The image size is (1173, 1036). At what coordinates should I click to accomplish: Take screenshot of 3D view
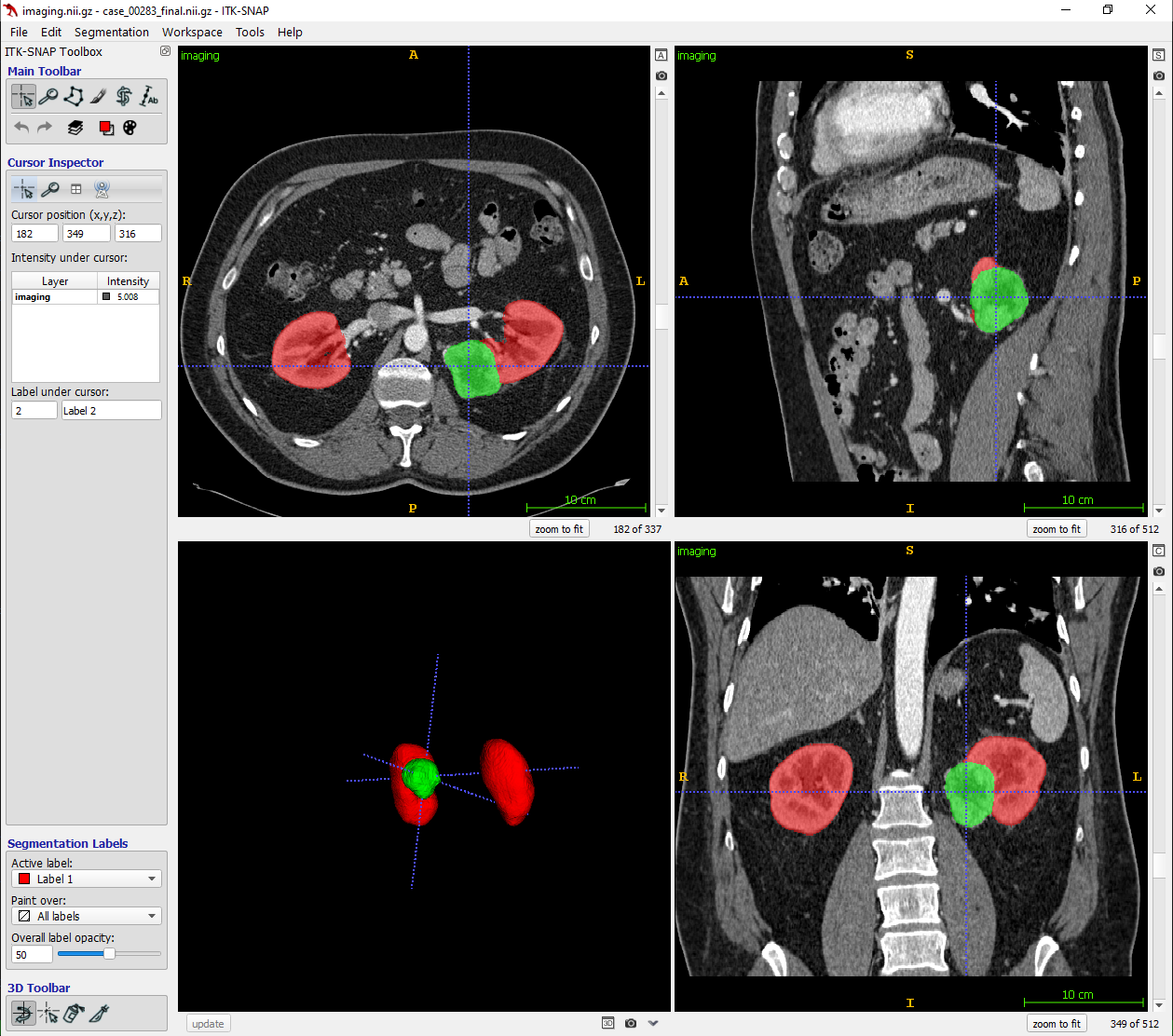tap(631, 1023)
